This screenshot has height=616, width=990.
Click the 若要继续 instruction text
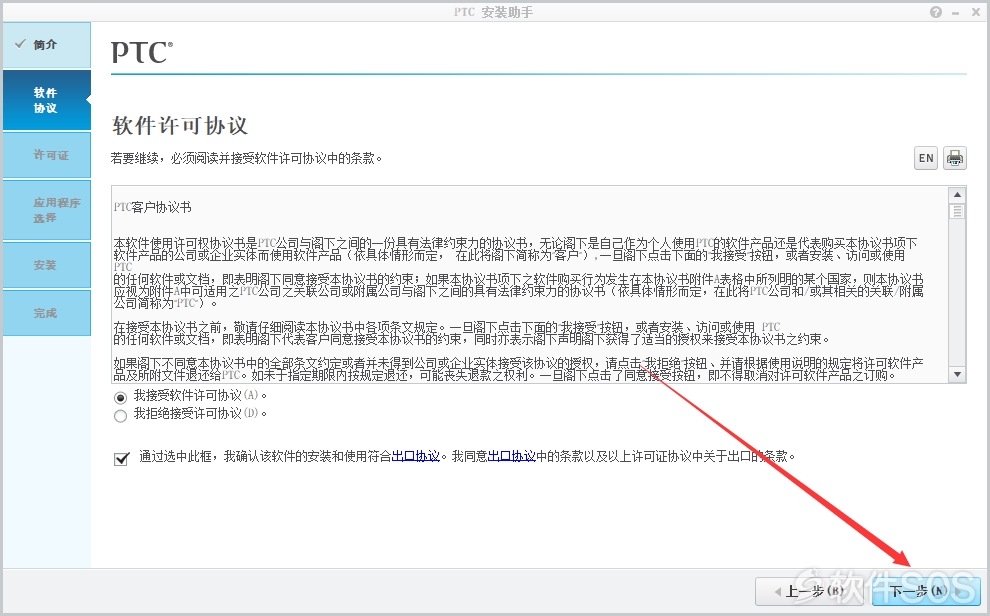pyautogui.click(x=246, y=158)
